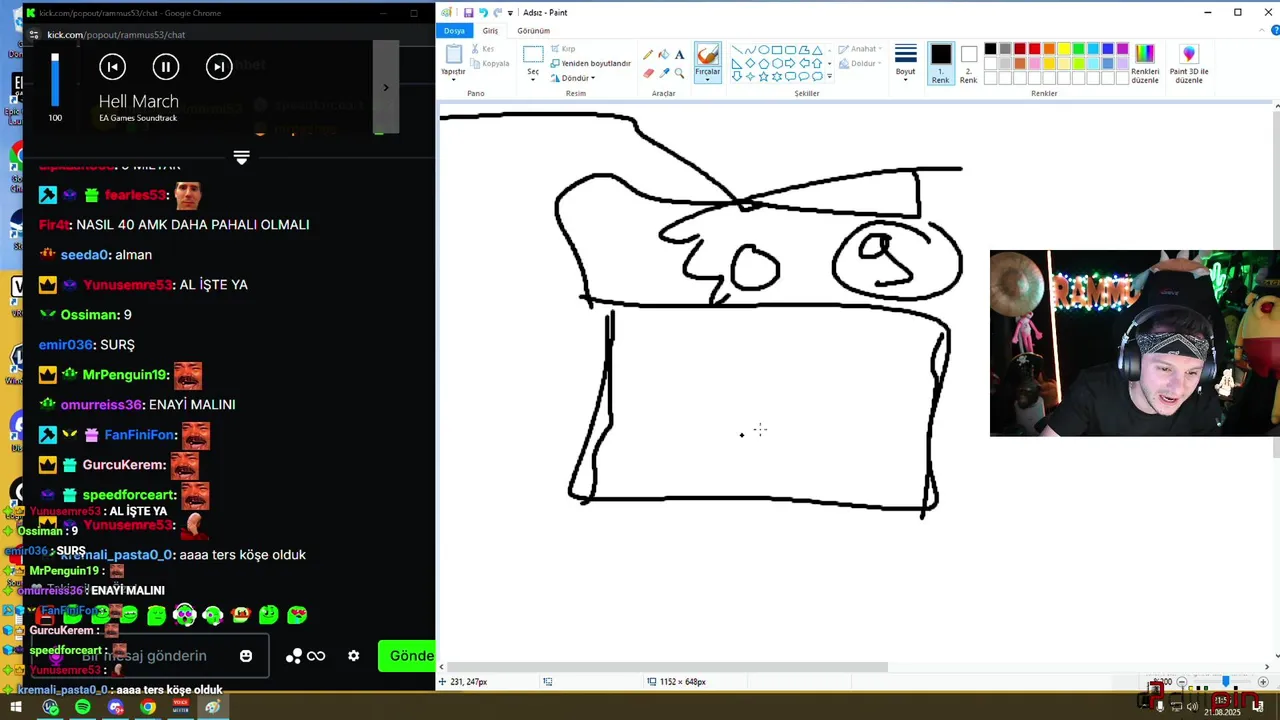The height and width of the screenshot is (720, 1280).
Task: Click username Ossiman in chat
Action: (89, 315)
